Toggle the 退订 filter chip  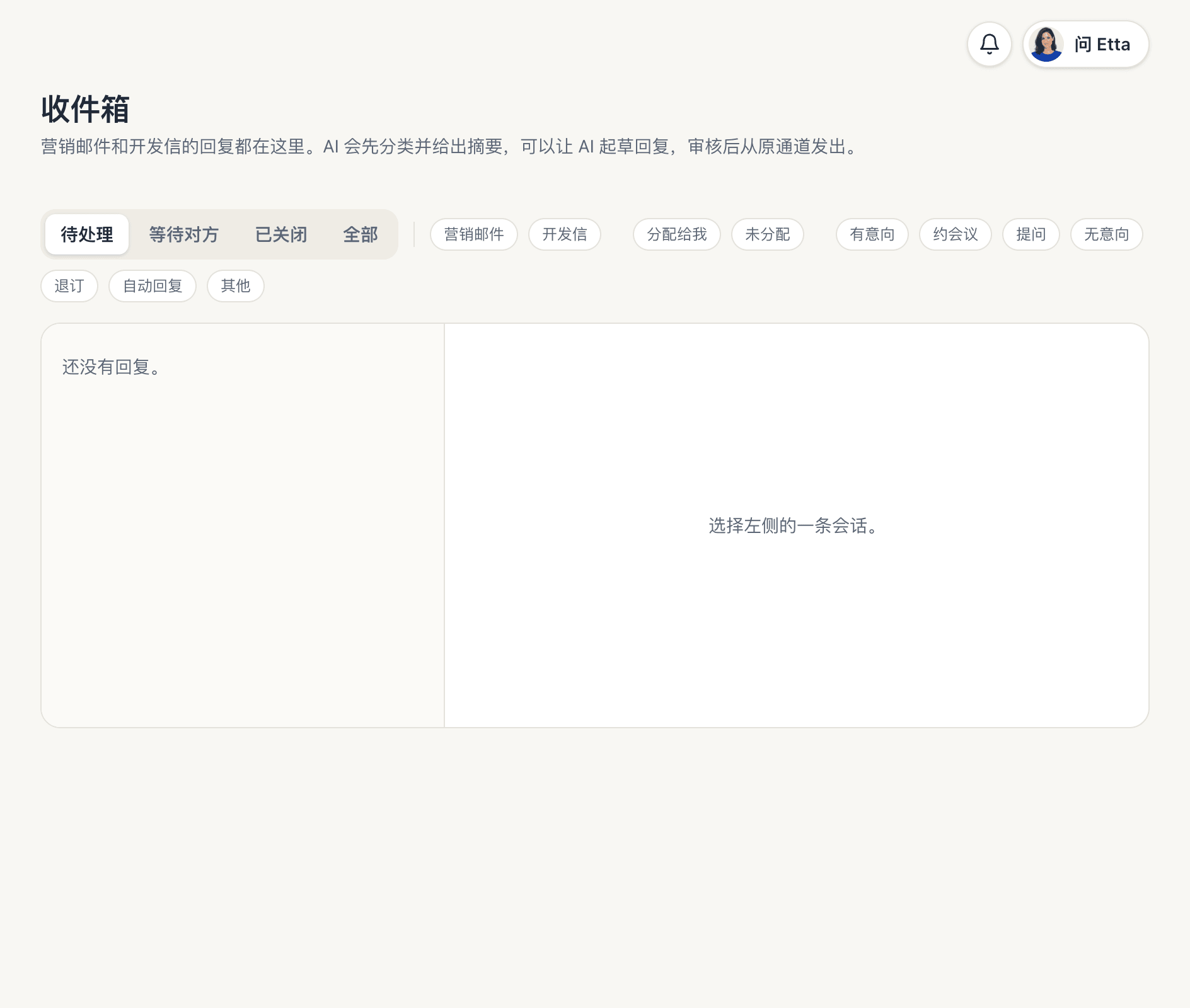point(69,286)
